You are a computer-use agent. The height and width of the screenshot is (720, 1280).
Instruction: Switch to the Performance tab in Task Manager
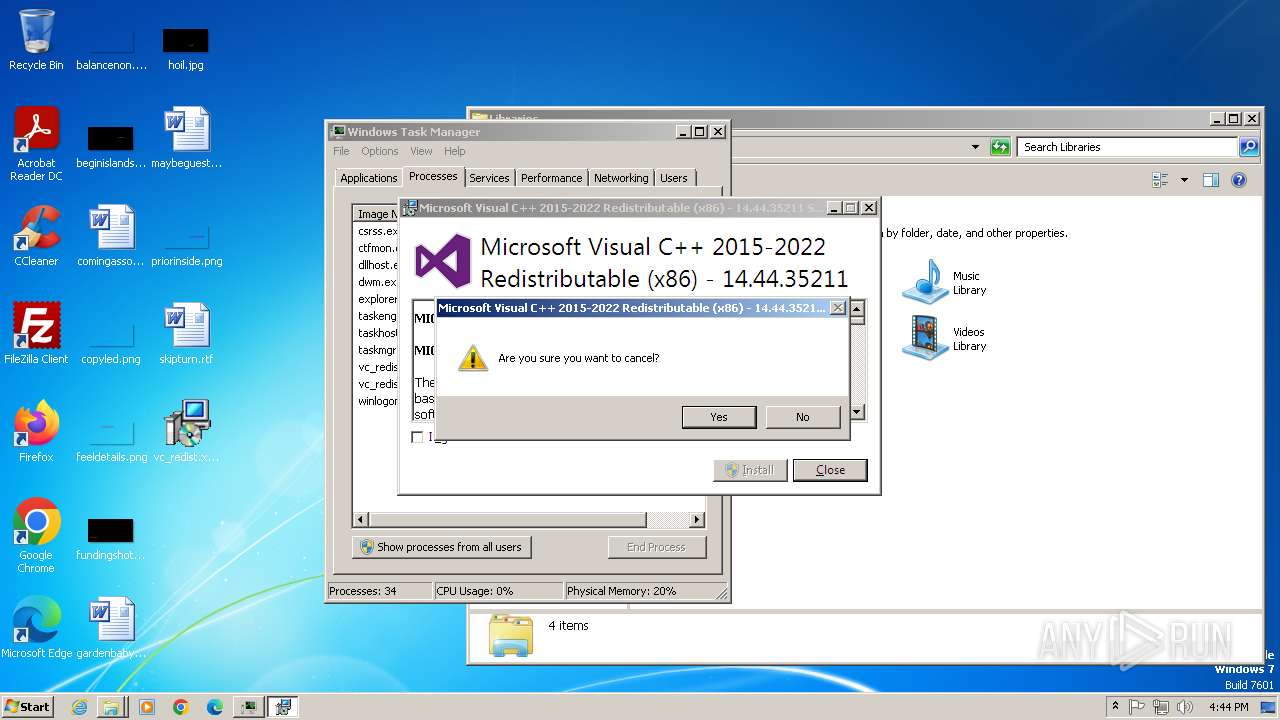coord(551,178)
